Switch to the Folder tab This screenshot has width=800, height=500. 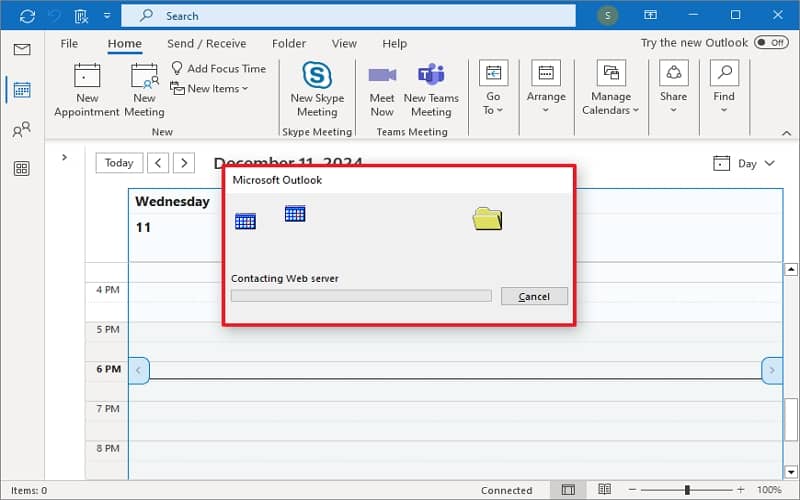click(289, 43)
